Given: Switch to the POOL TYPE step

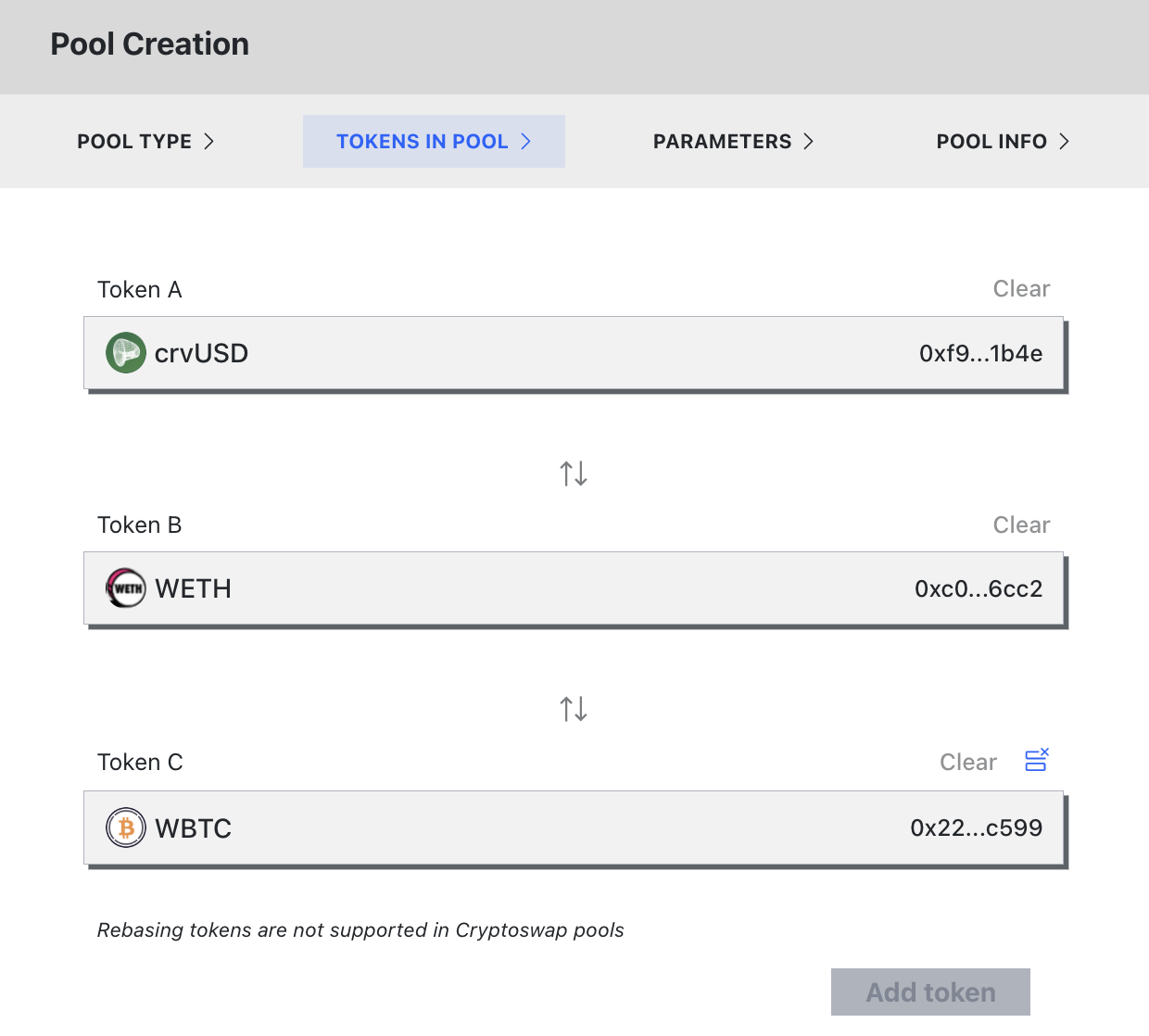Looking at the screenshot, I should pos(134,141).
